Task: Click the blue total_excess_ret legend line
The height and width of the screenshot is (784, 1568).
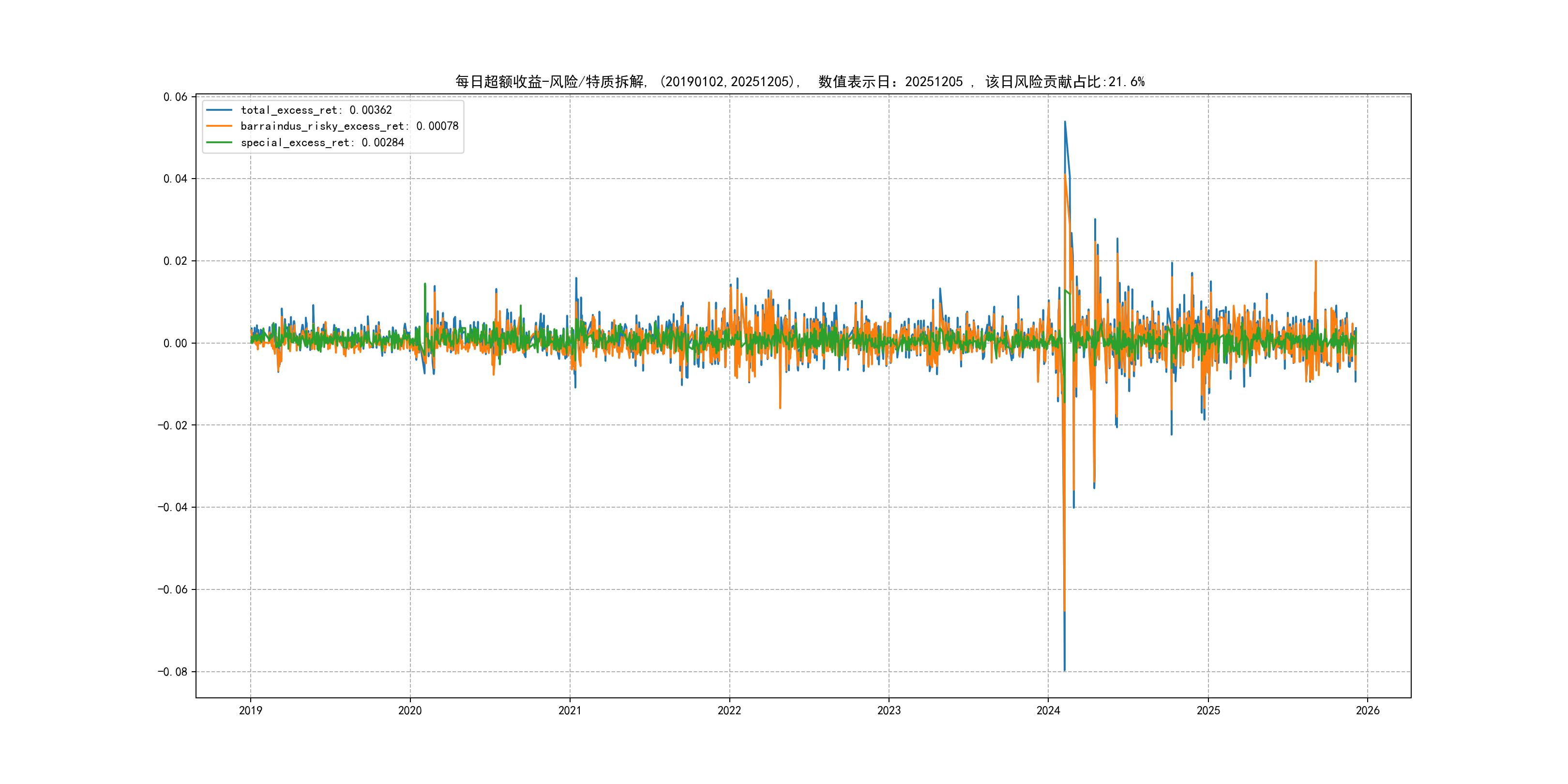Action: click(x=219, y=110)
